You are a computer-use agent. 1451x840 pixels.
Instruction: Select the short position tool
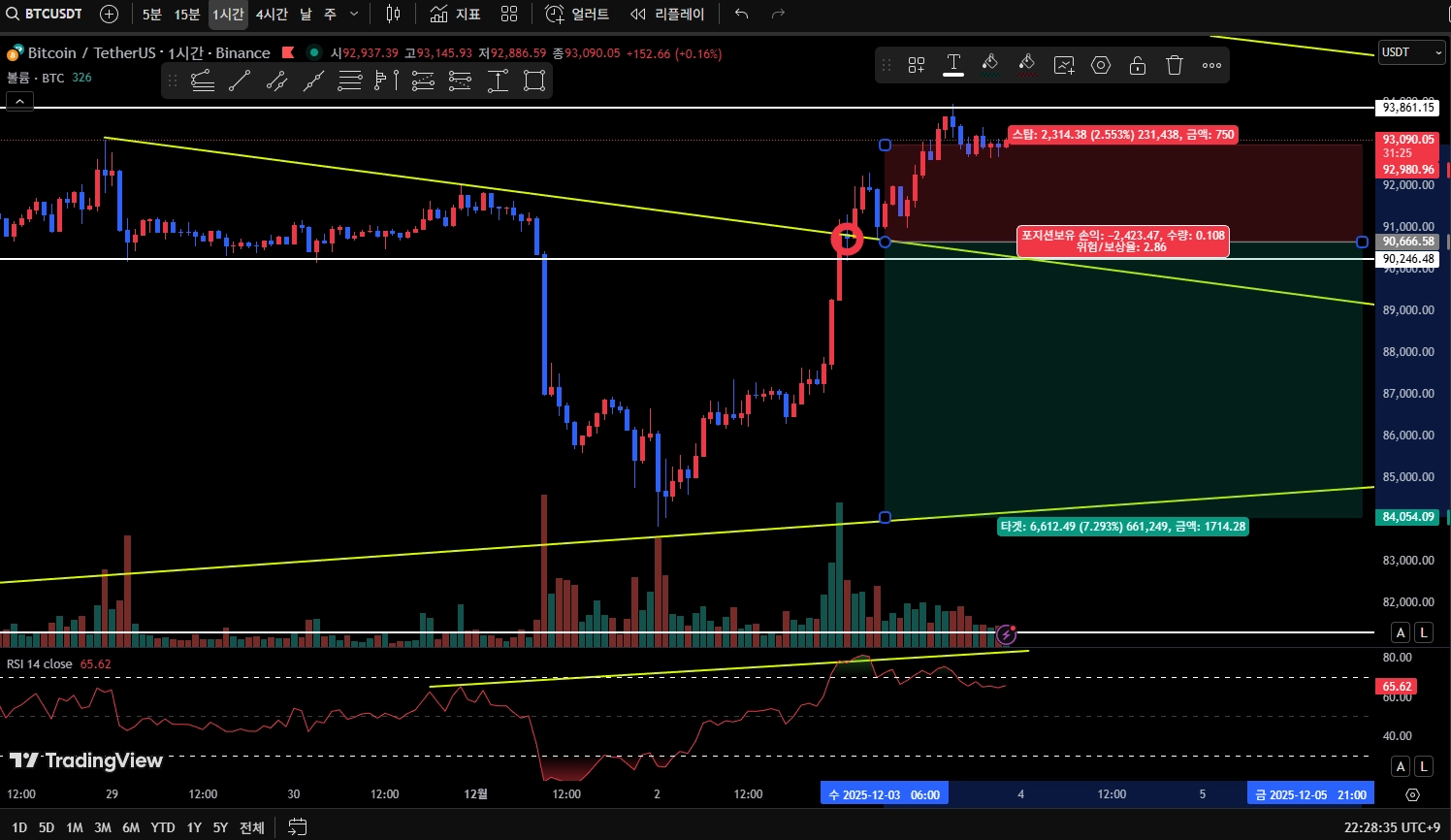(x=460, y=81)
